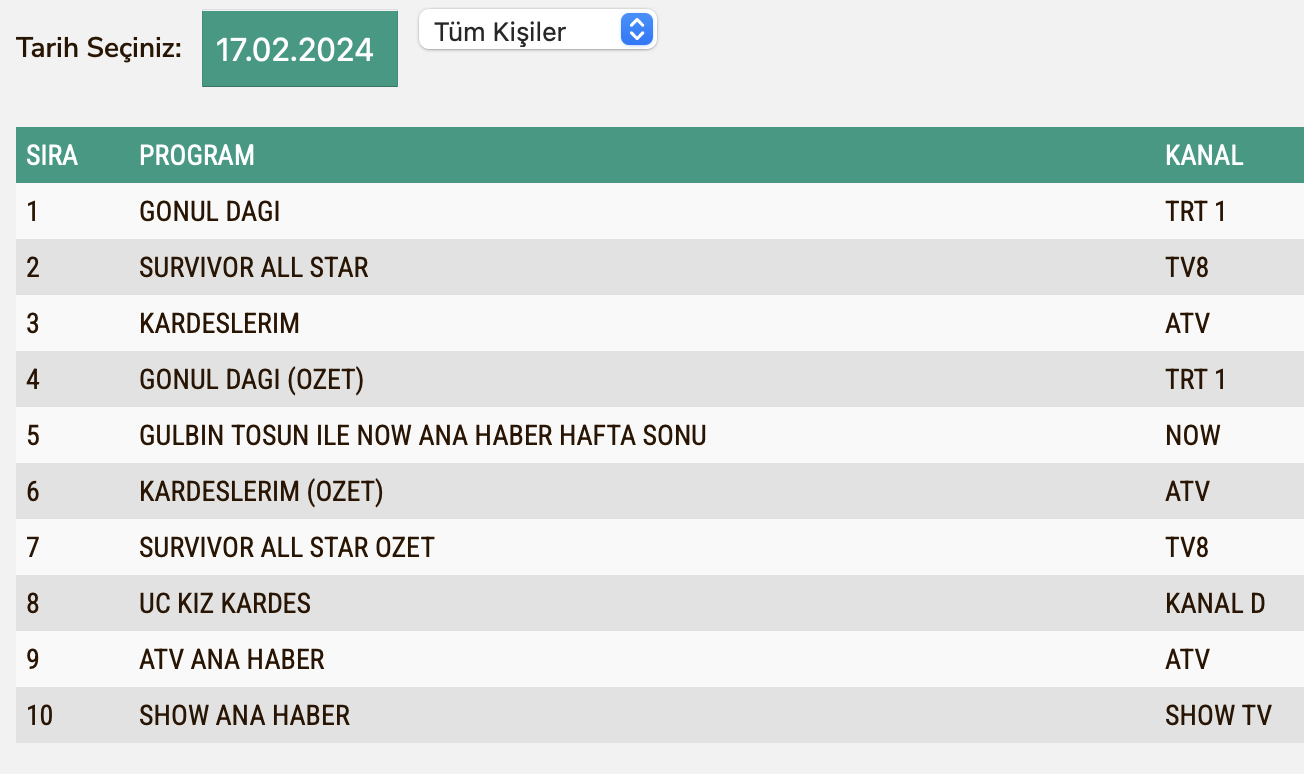Click SURVIVOR ALL STAR OZET entry

click(287, 548)
